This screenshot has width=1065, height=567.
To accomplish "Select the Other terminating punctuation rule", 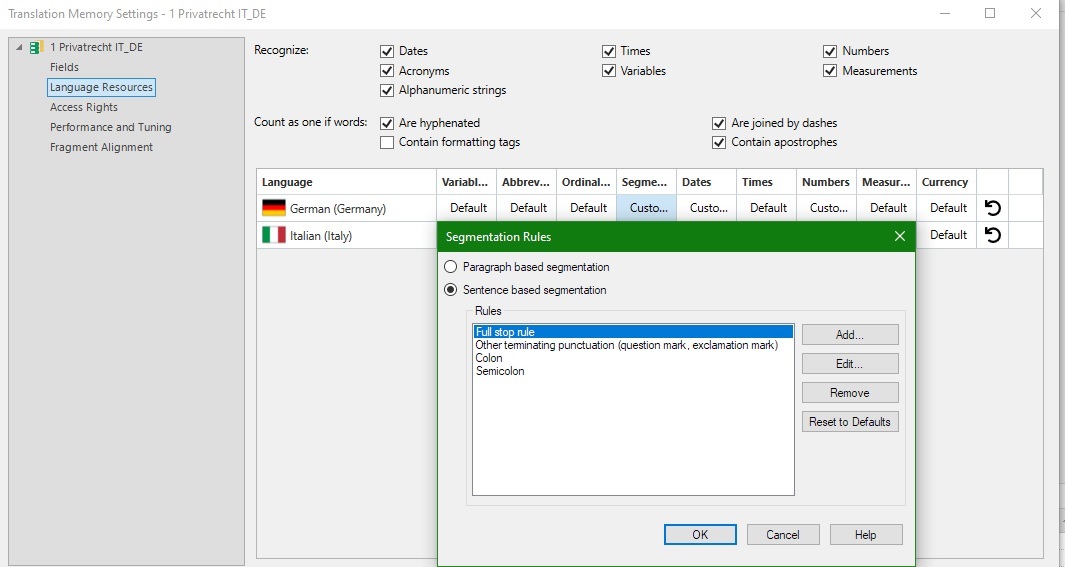I will click(633, 345).
